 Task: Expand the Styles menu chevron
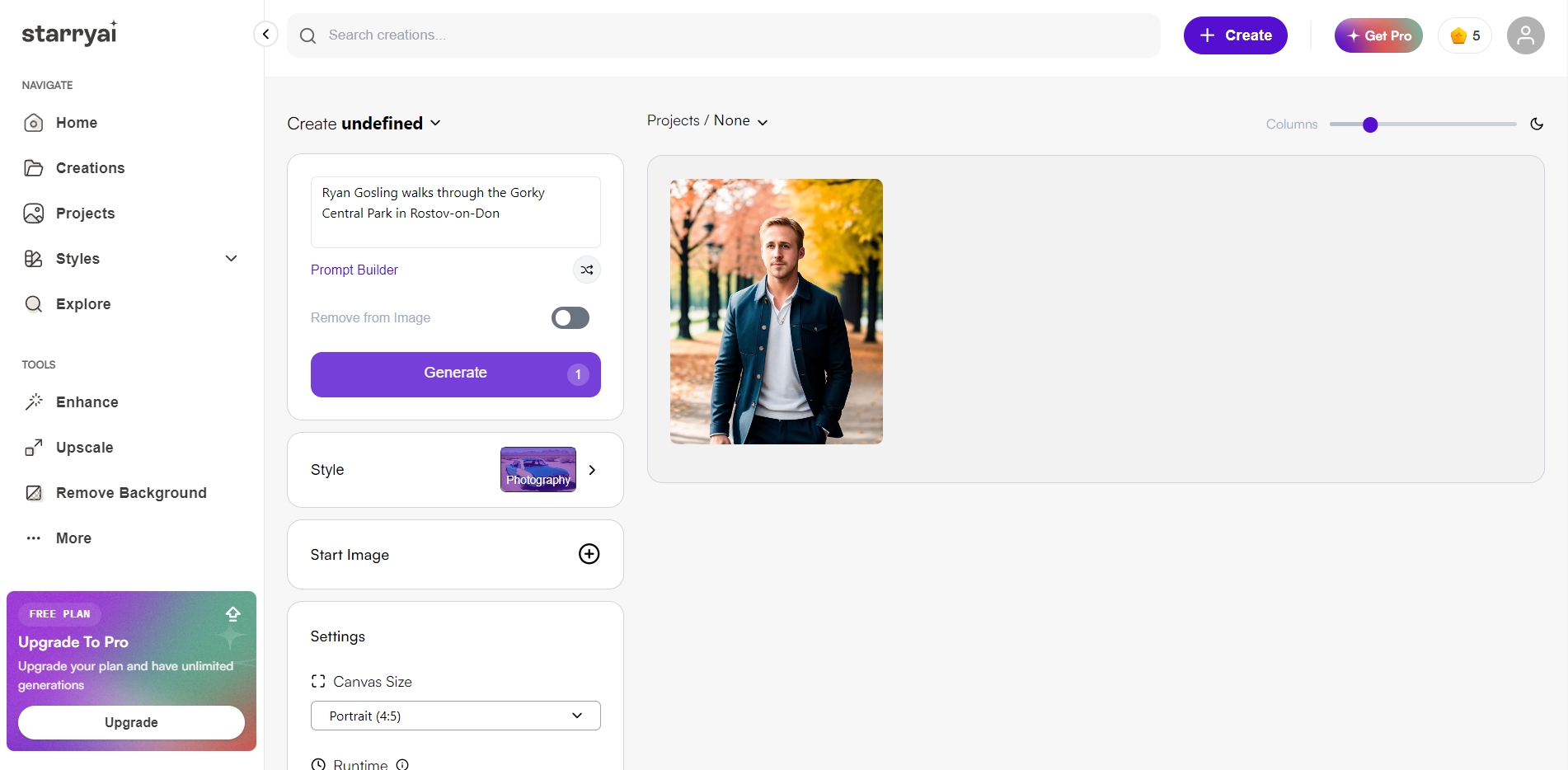pyautogui.click(x=232, y=259)
